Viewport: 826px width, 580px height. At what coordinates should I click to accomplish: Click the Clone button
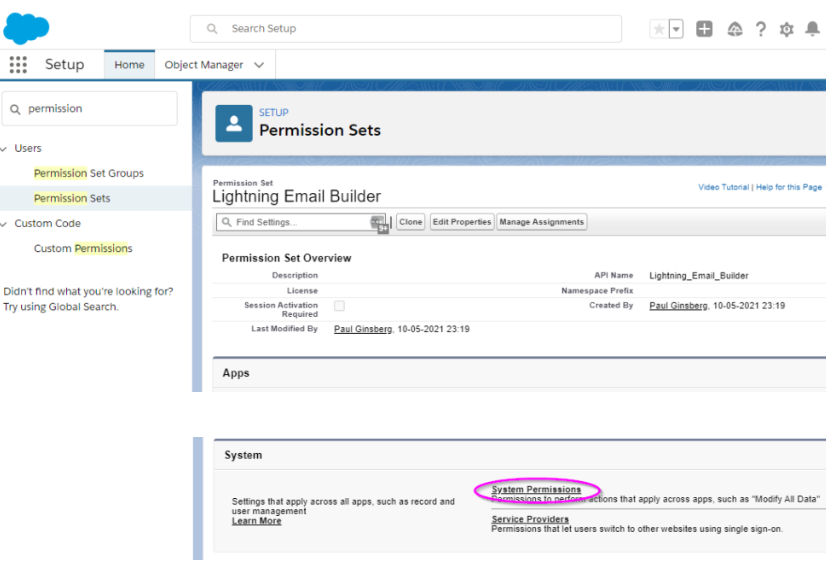(410, 222)
